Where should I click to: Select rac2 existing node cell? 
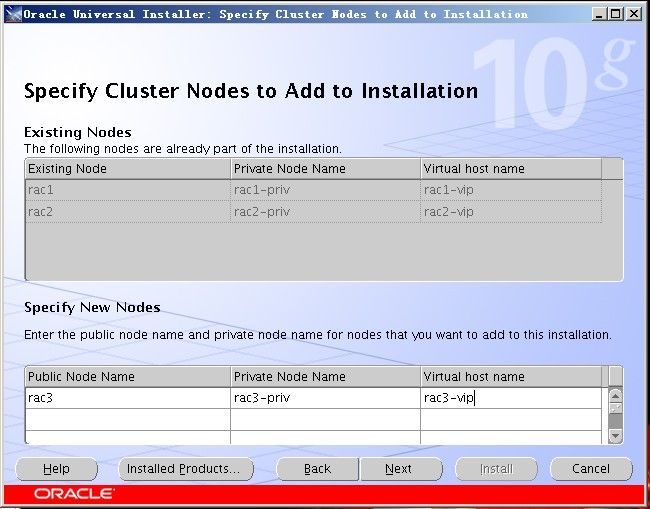[x=128, y=212]
